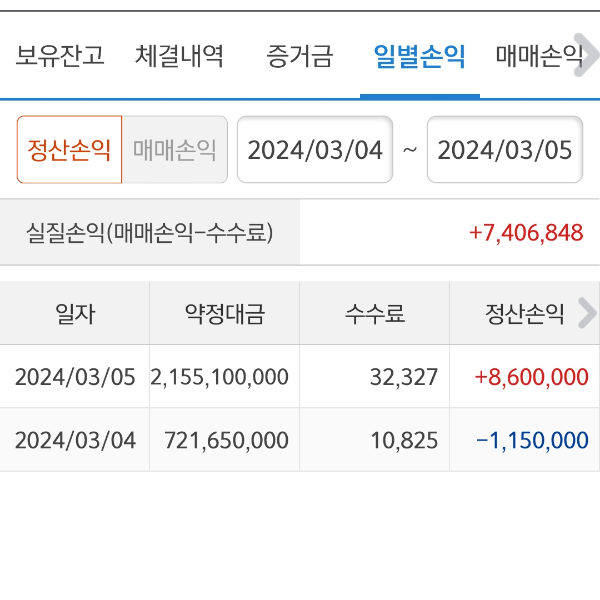Select the 일별손익 tab

(419, 56)
